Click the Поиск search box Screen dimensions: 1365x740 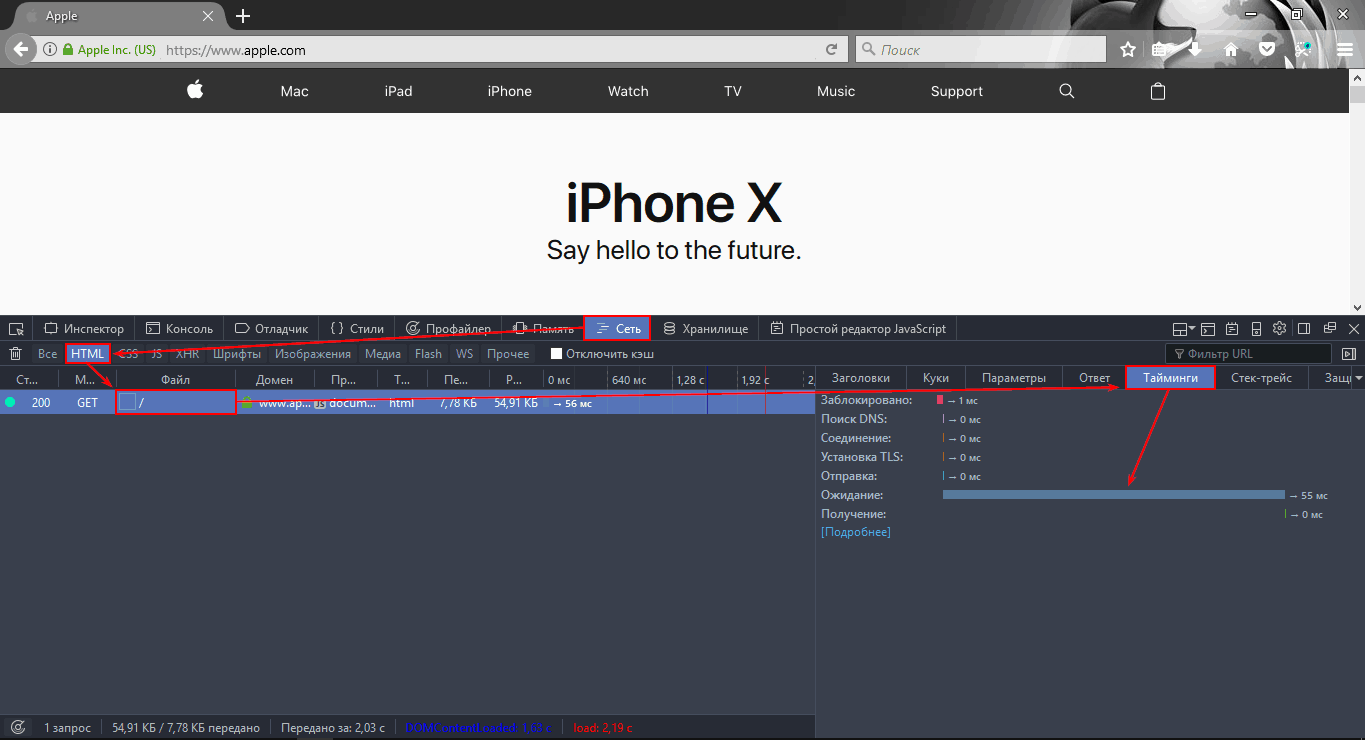coord(980,50)
